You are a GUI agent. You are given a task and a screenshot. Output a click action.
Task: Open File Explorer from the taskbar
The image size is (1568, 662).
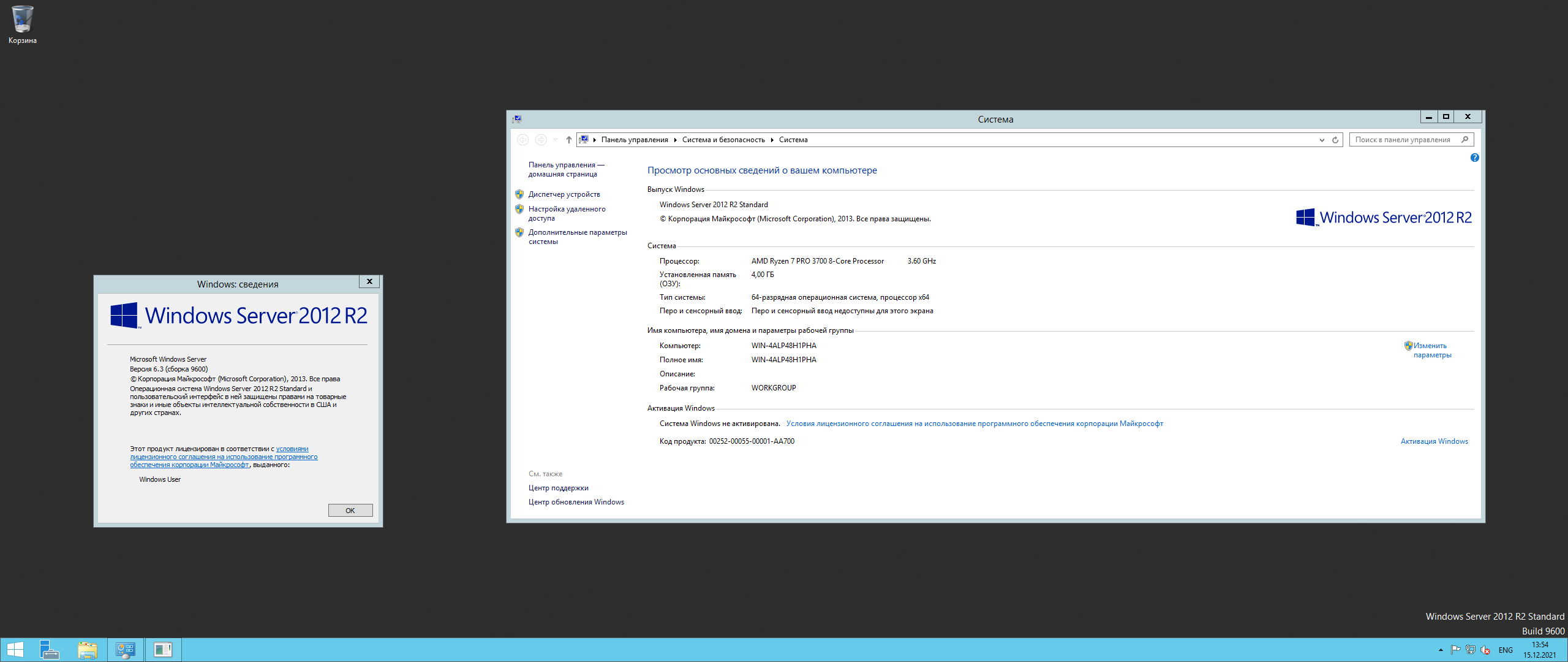[88, 650]
